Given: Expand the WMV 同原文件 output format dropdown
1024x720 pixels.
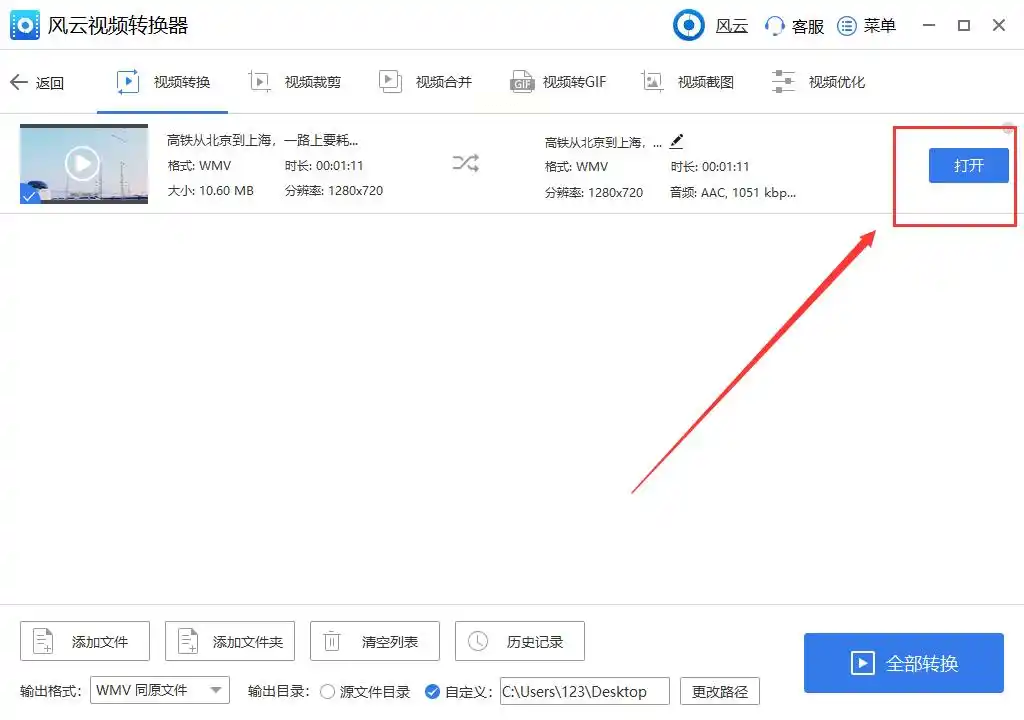Looking at the screenshot, I should pos(160,690).
